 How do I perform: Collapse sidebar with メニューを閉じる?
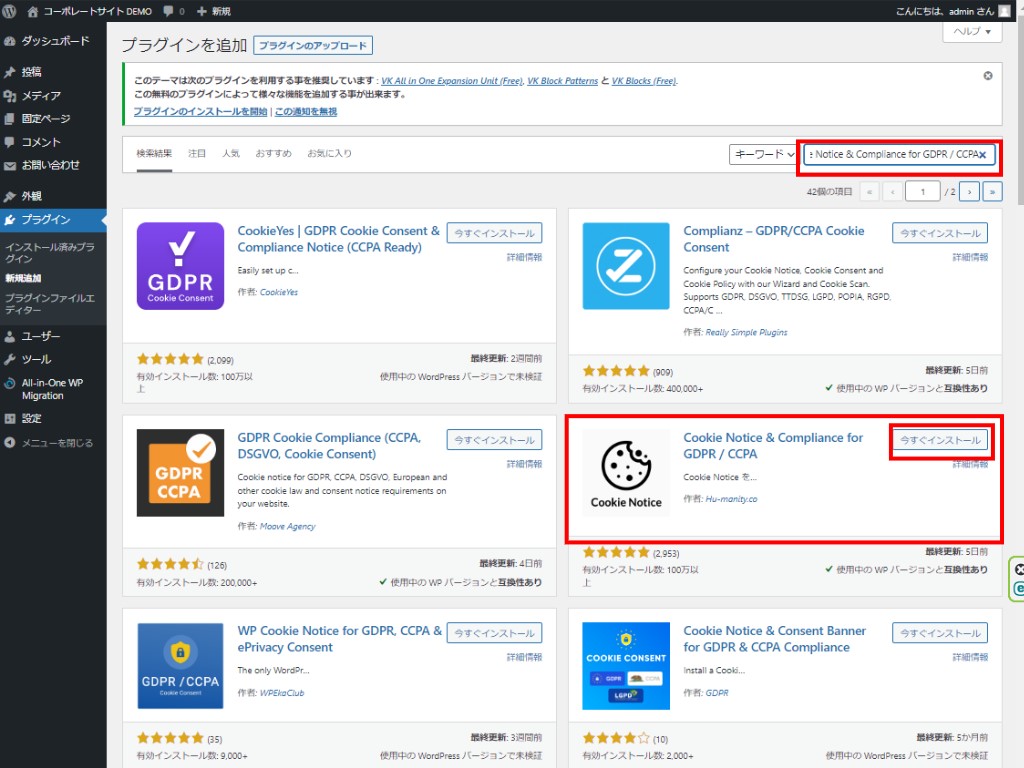(57, 443)
